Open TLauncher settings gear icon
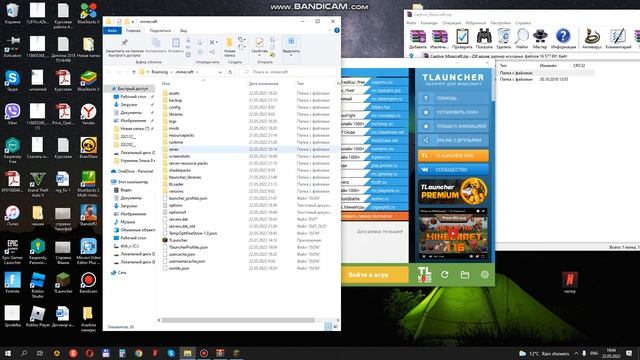Viewport: 640px width, 360px height. click(484, 275)
